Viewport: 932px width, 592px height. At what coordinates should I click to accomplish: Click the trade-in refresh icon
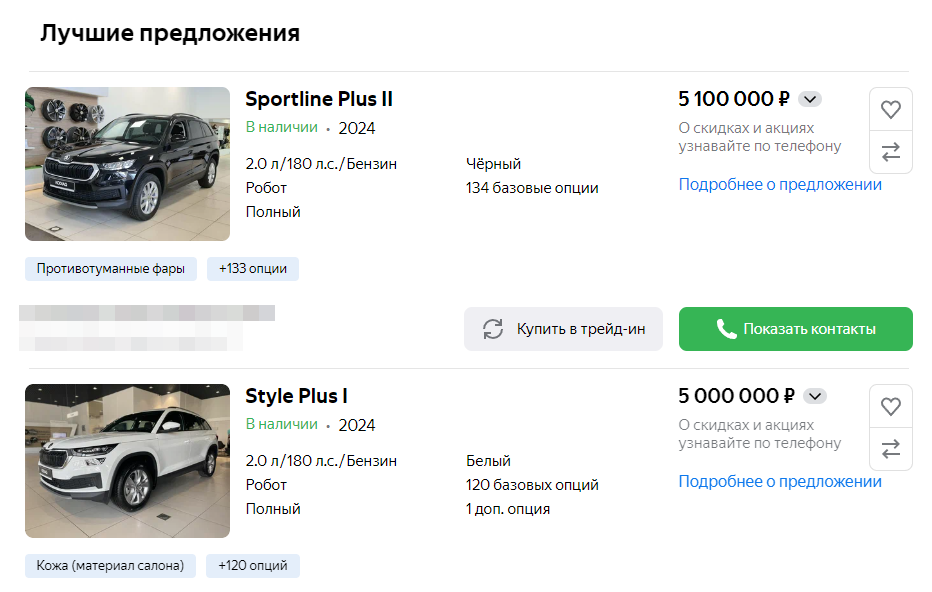(492, 328)
